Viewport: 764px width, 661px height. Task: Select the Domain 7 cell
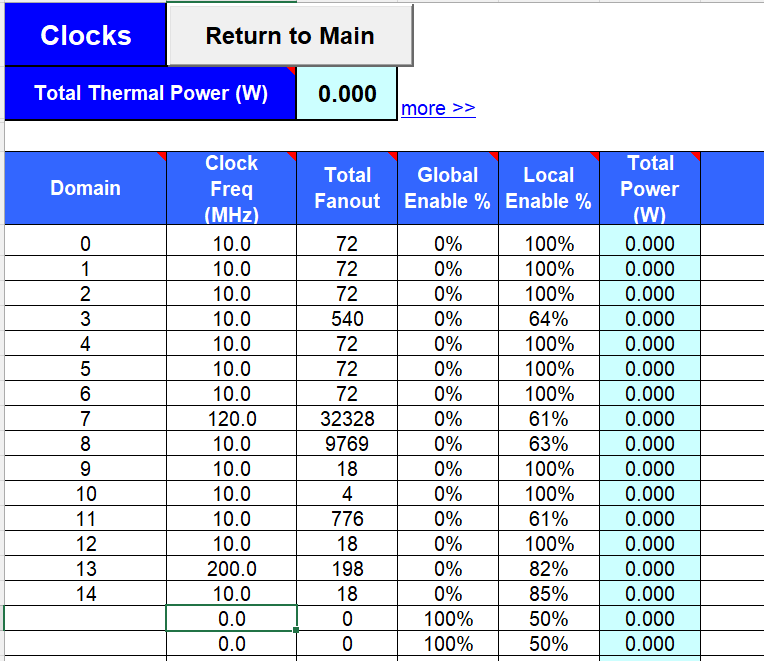tap(85, 418)
